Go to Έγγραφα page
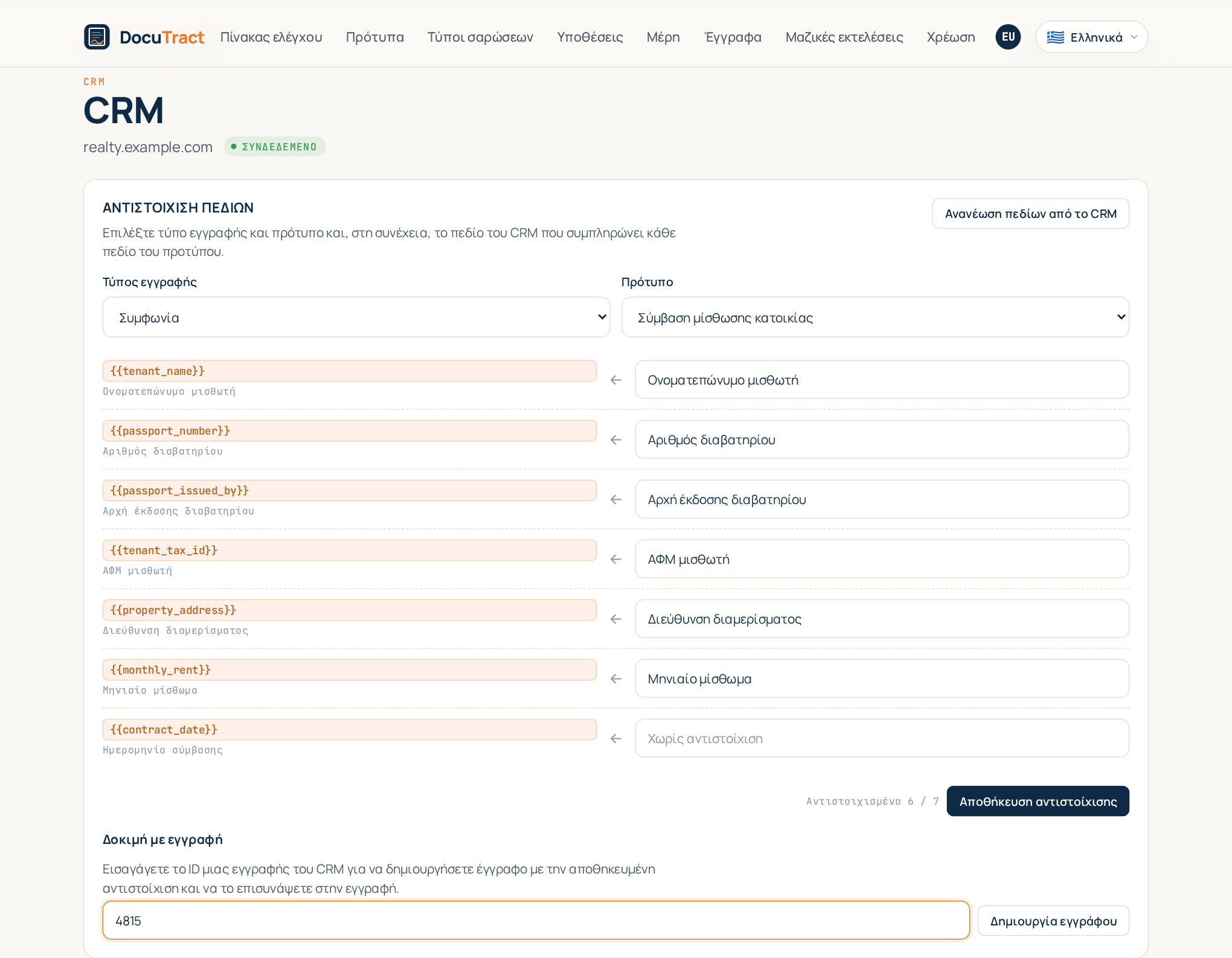The image size is (1232, 958). (x=733, y=37)
